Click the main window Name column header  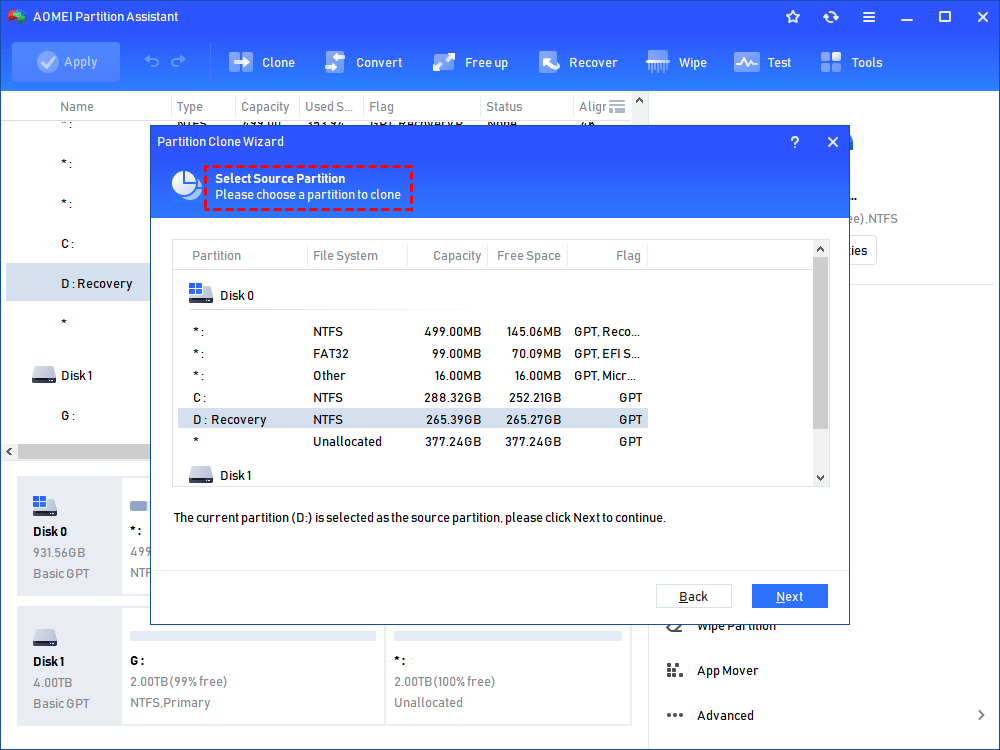[x=77, y=107]
